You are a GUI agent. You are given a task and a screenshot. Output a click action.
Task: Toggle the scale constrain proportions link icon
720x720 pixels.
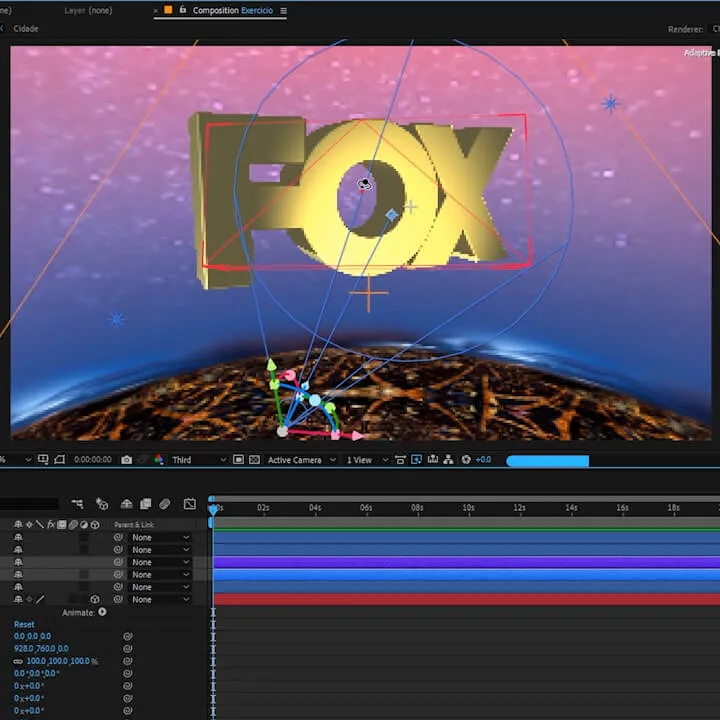18,661
